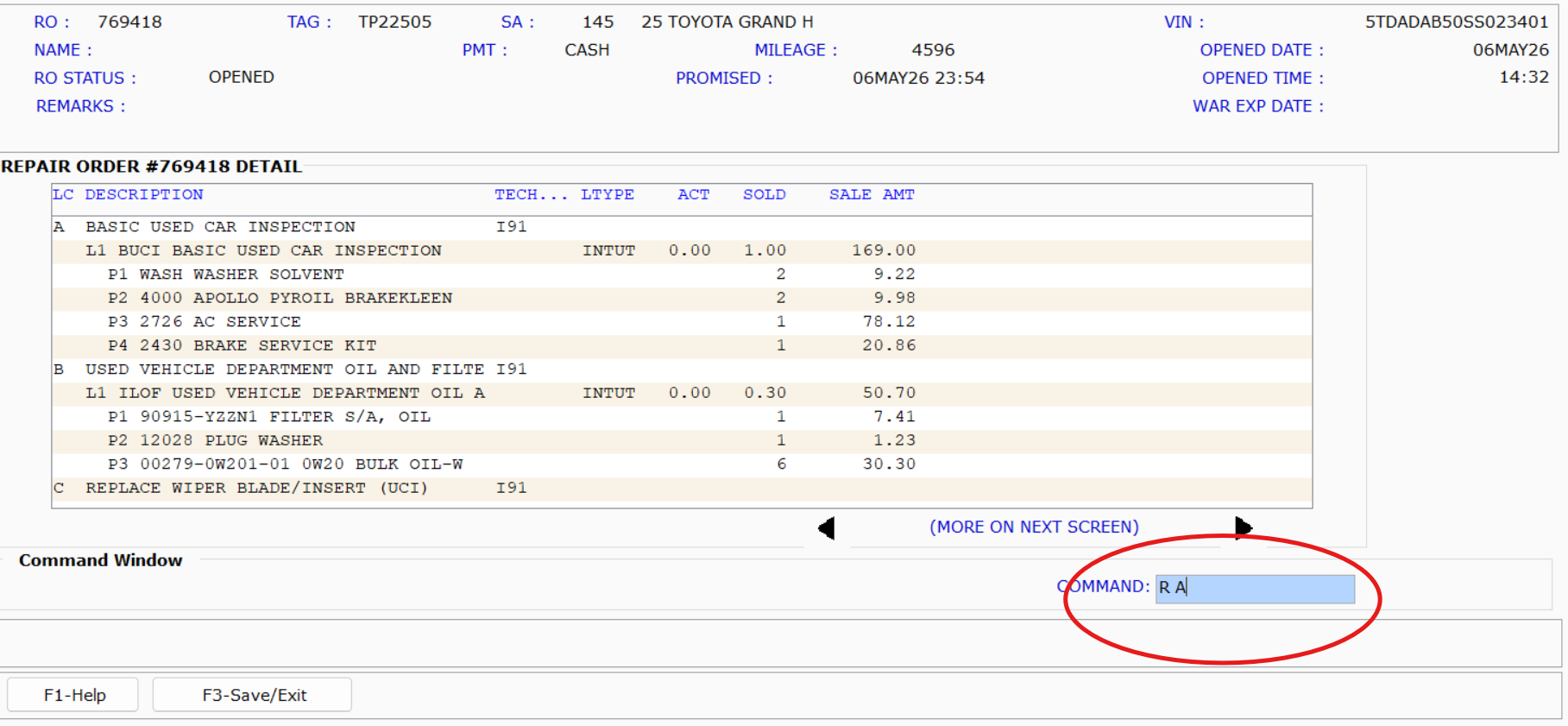The image size is (1568, 726).
Task: Select the P1 WASH WASHER SOLVENT row
Action: coord(682,275)
